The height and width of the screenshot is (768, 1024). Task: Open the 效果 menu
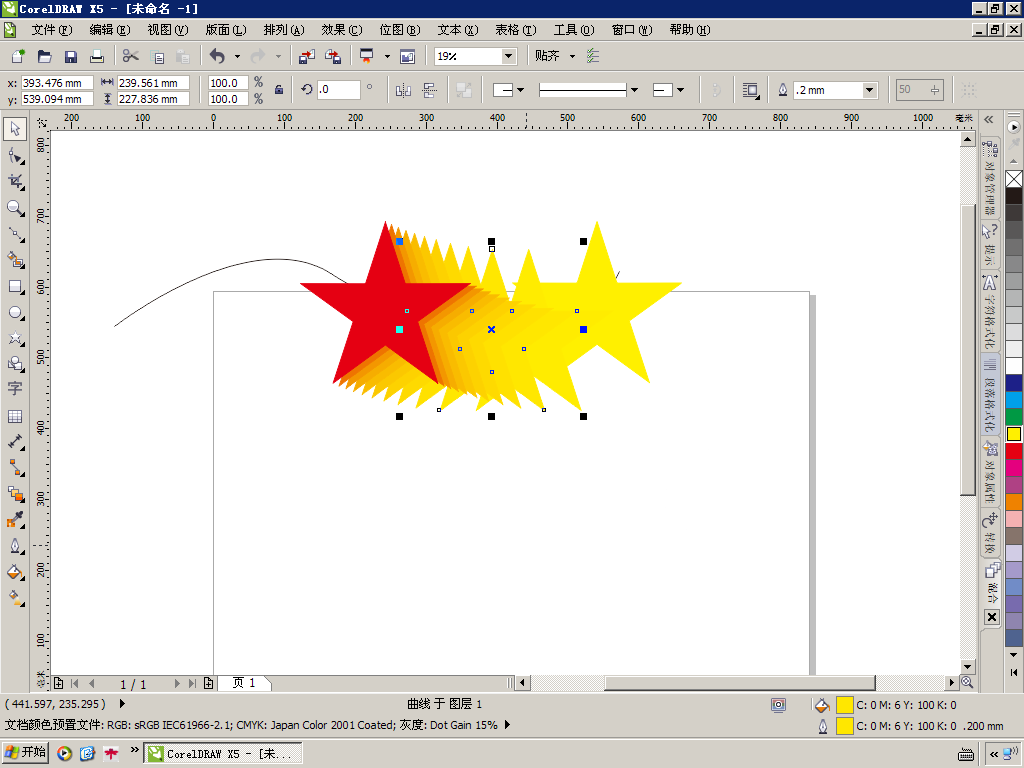pyautogui.click(x=342, y=30)
